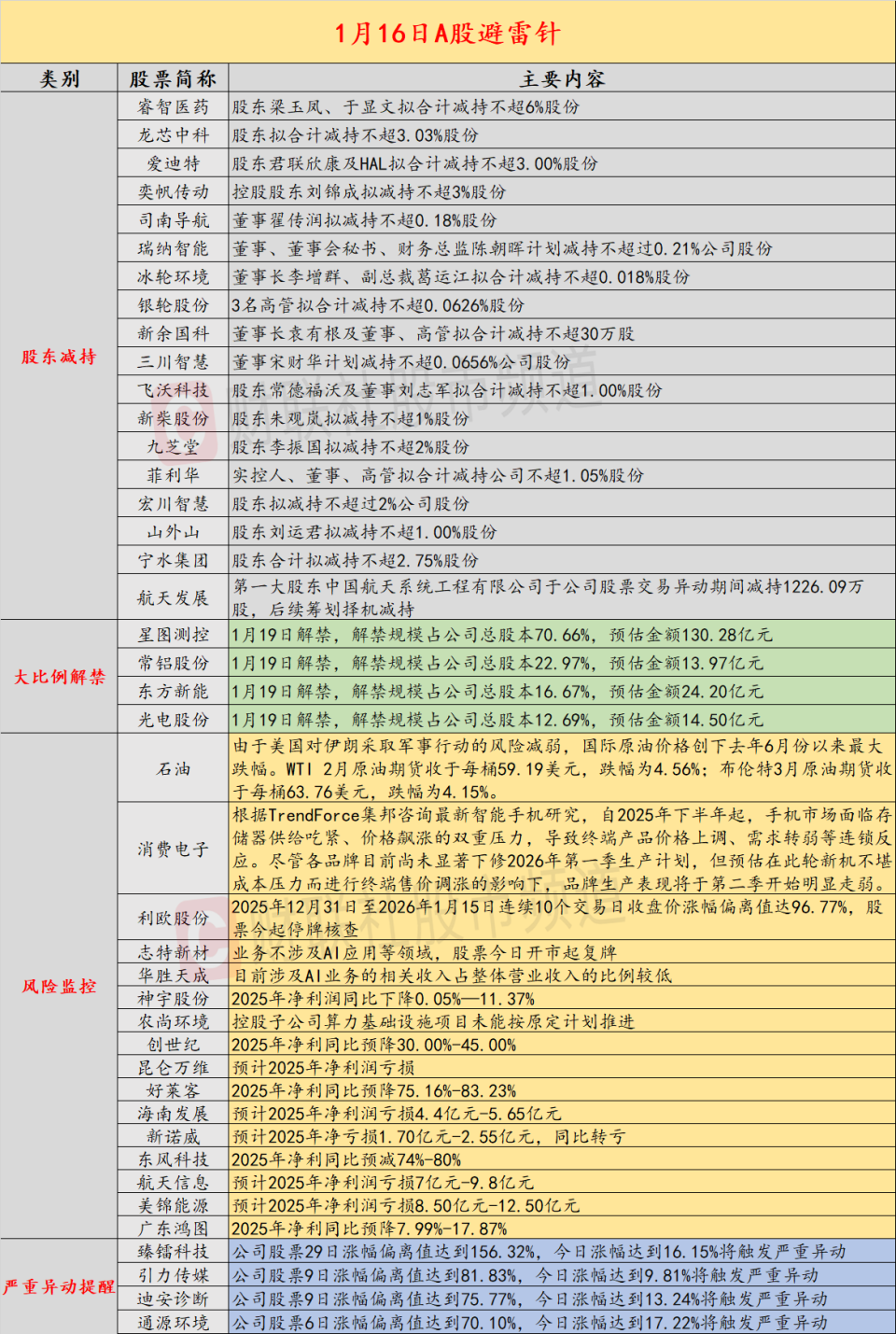Open the 光电股份 stock entry
896x1334 pixels.
(171, 720)
